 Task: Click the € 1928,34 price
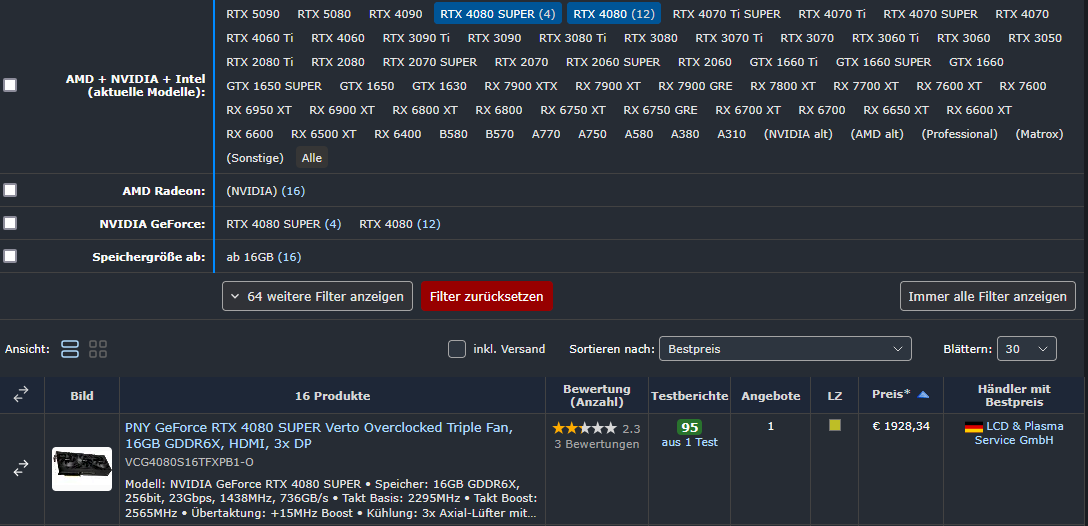(x=901, y=426)
